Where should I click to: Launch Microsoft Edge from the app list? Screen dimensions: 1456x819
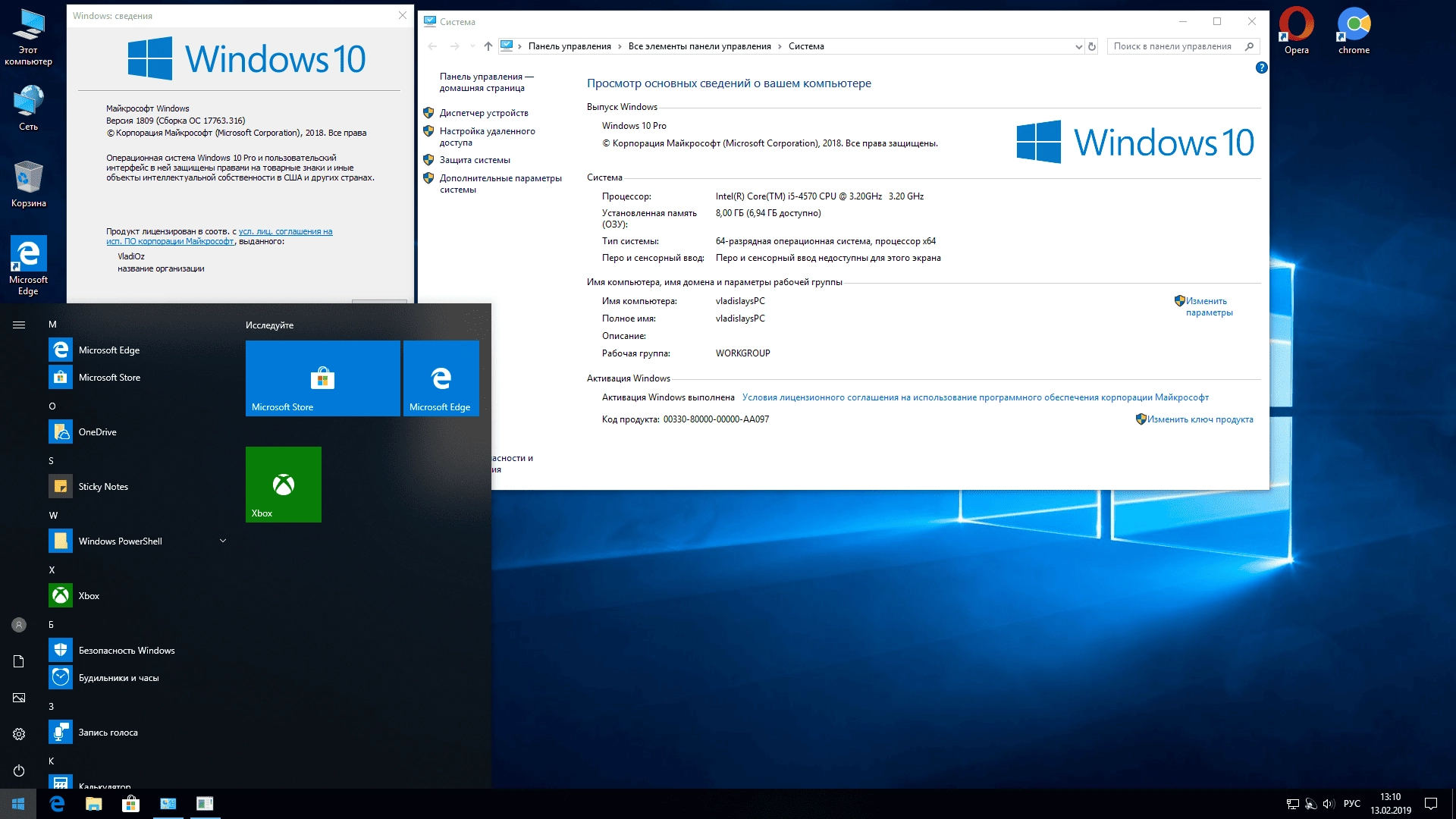click(x=138, y=350)
